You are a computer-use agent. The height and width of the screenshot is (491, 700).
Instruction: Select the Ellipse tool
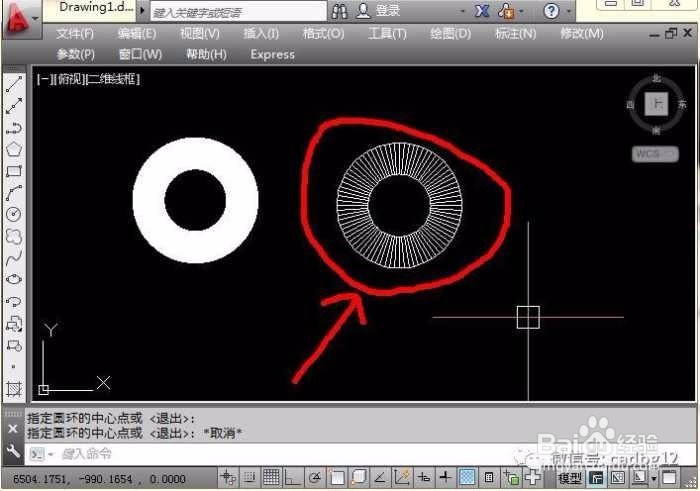[14, 279]
